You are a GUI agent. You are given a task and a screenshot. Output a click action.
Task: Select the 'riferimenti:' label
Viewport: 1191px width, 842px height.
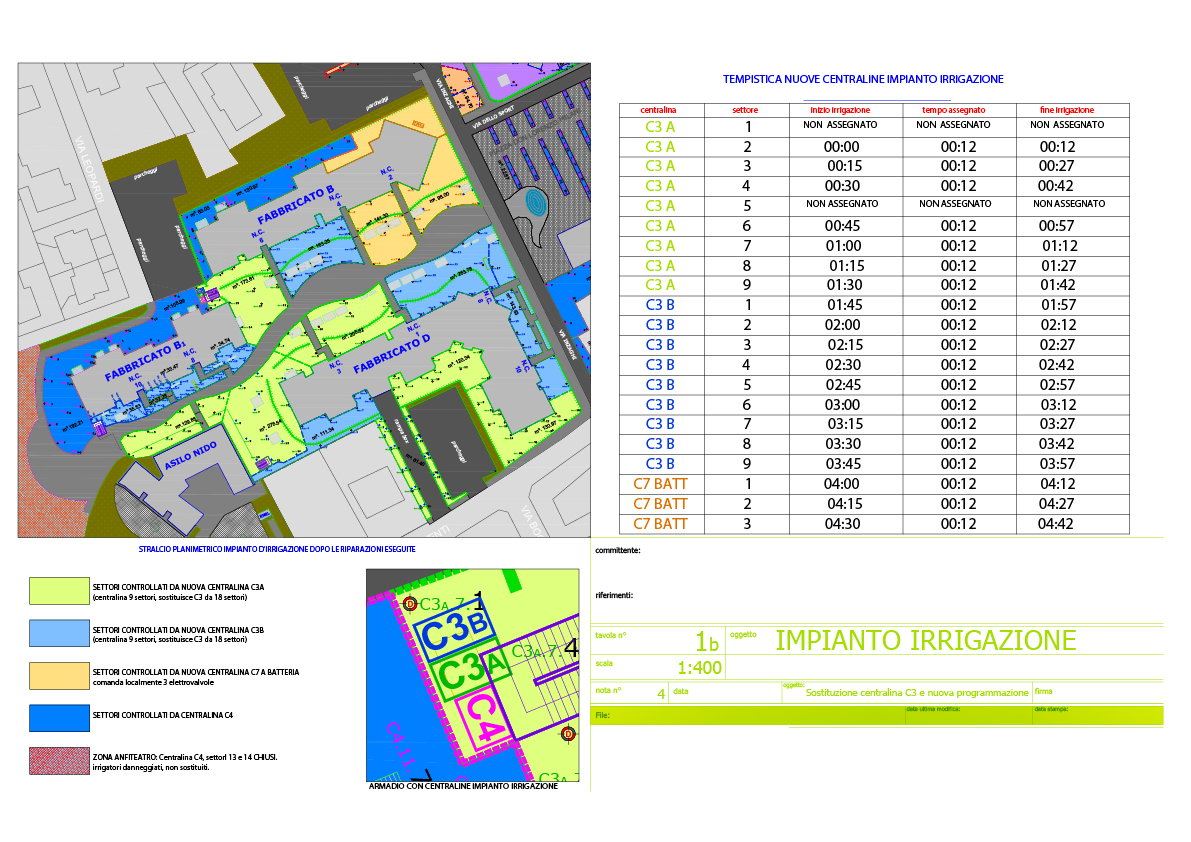click(614, 595)
